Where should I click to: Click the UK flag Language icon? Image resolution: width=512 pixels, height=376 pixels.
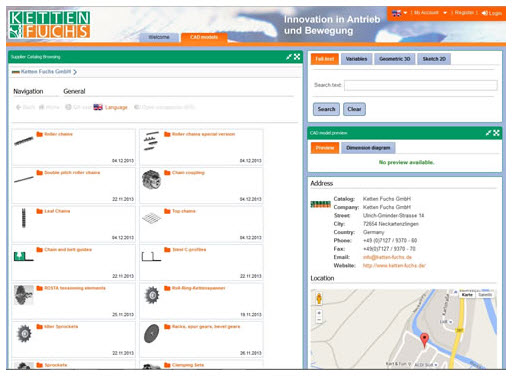[x=98, y=107]
